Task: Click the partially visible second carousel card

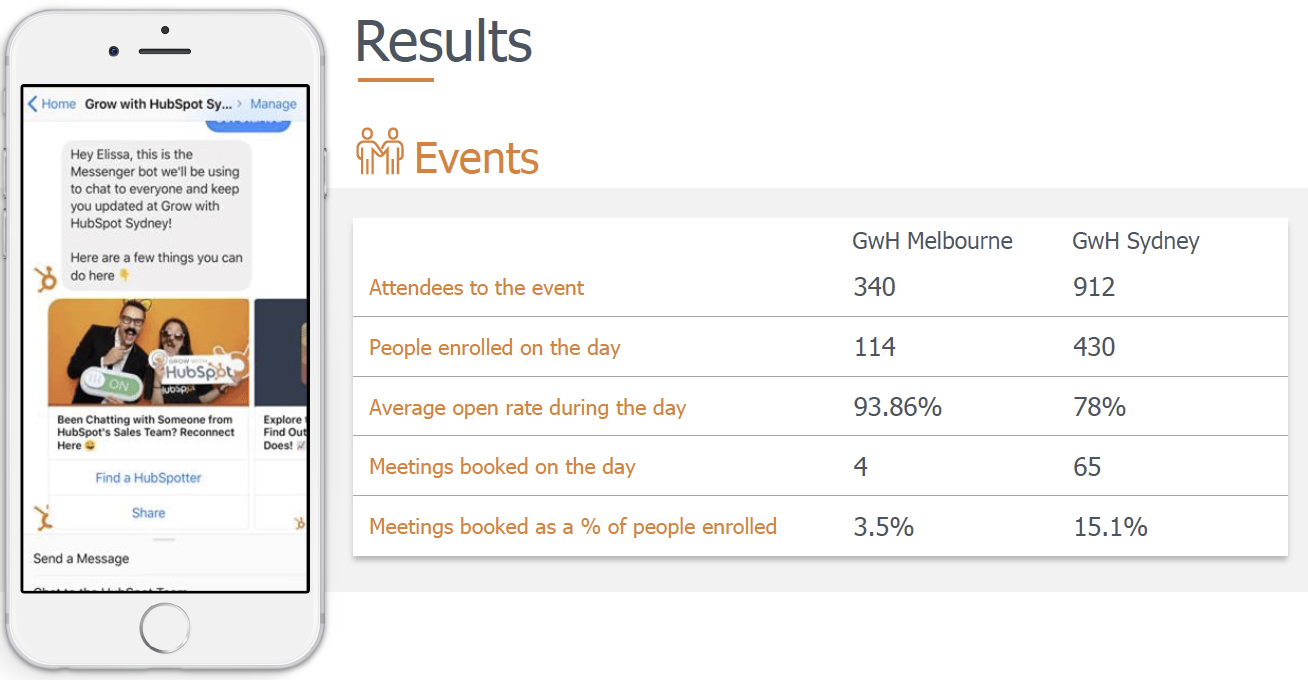Action: [x=280, y=400]
